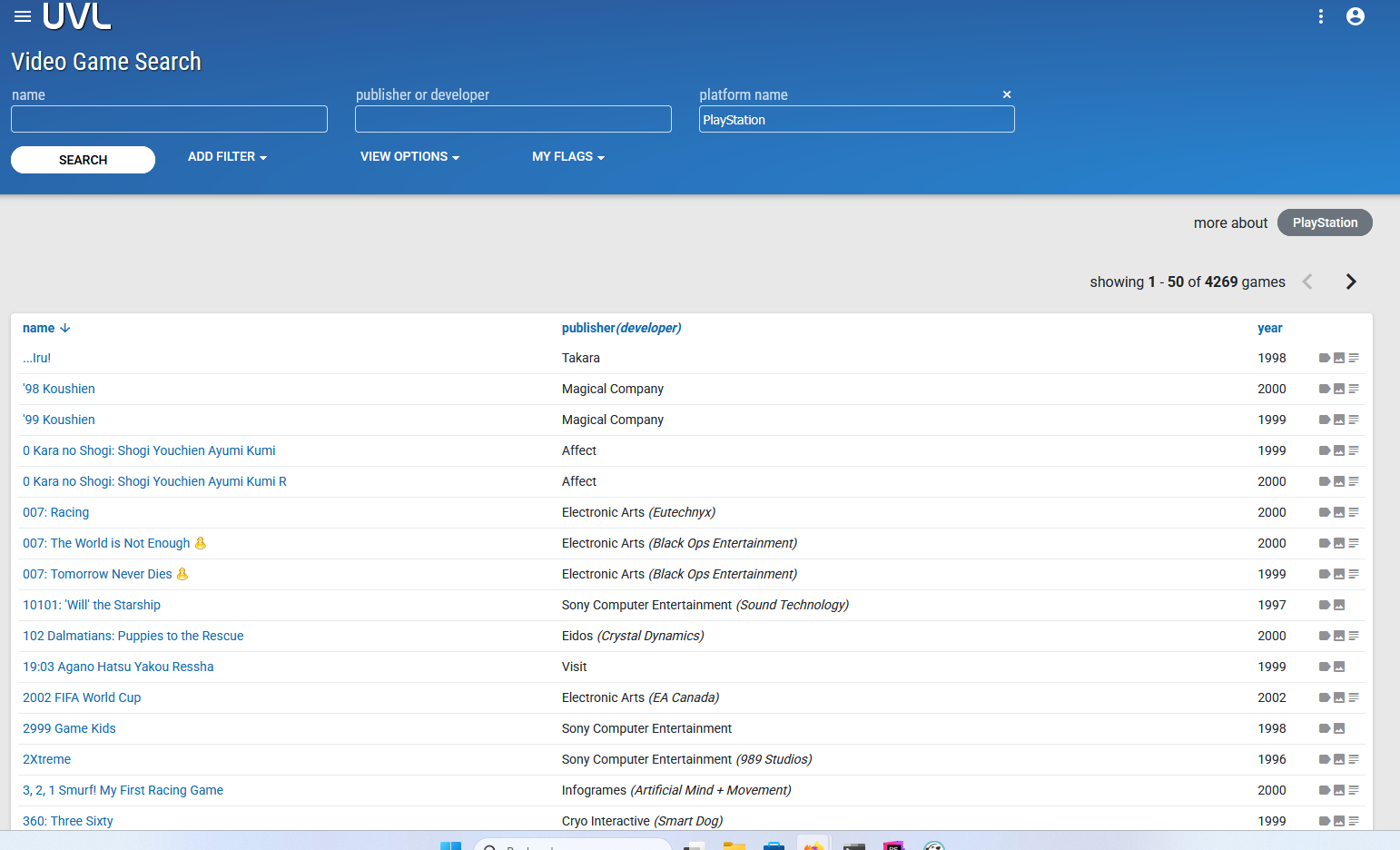Click the description icon in the ...Iru! row
The height and width of the screenshot is (850, 1400).
(1354, 358)
